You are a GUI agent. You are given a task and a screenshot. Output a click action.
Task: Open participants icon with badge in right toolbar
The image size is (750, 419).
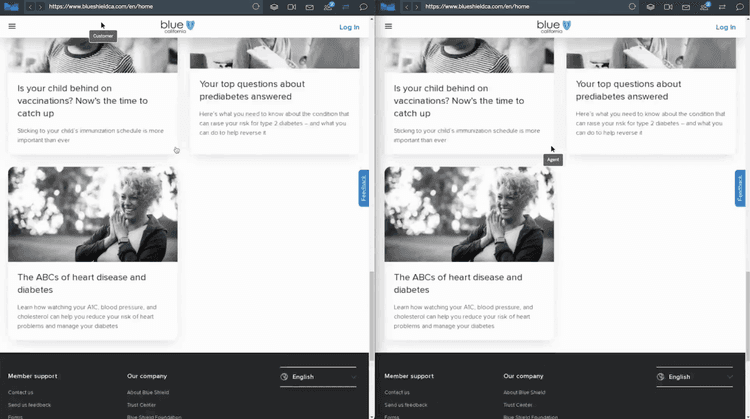pos(705,7)
